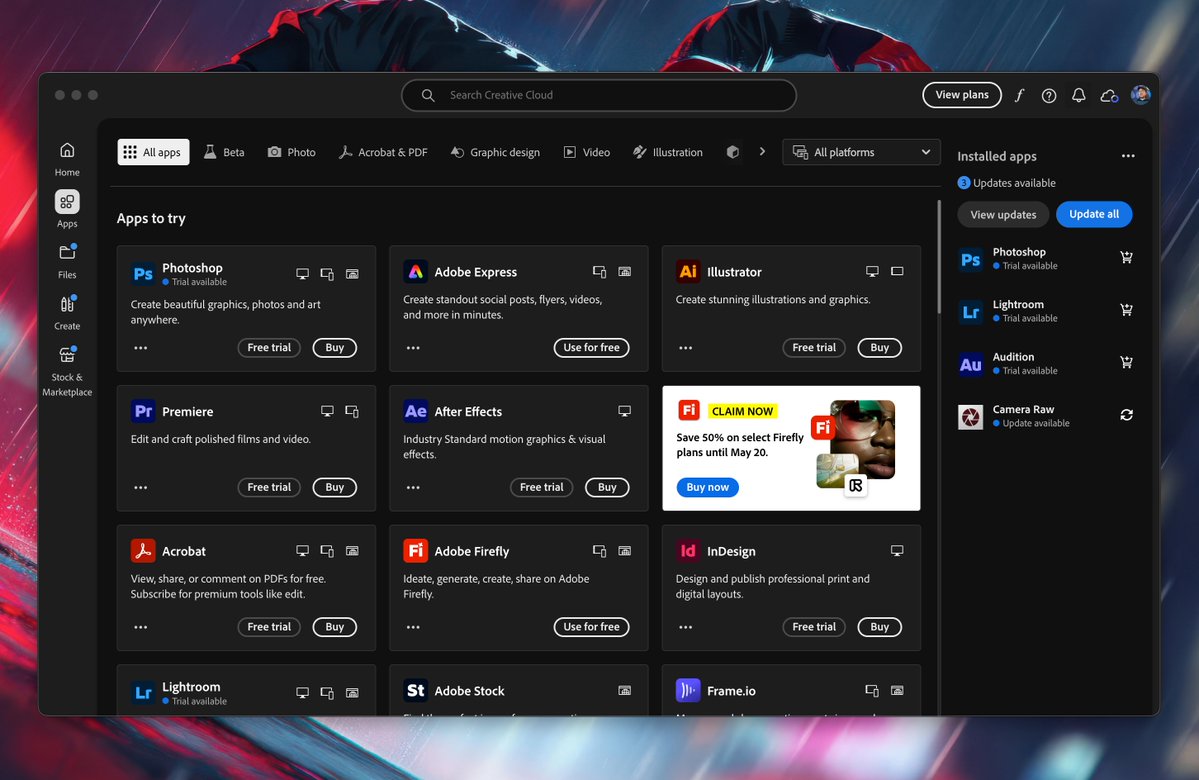Click Buy on the Illustrator card
Image resolution: width=1199 pixels, height=780 pixels.
click(x=879, y=347)
